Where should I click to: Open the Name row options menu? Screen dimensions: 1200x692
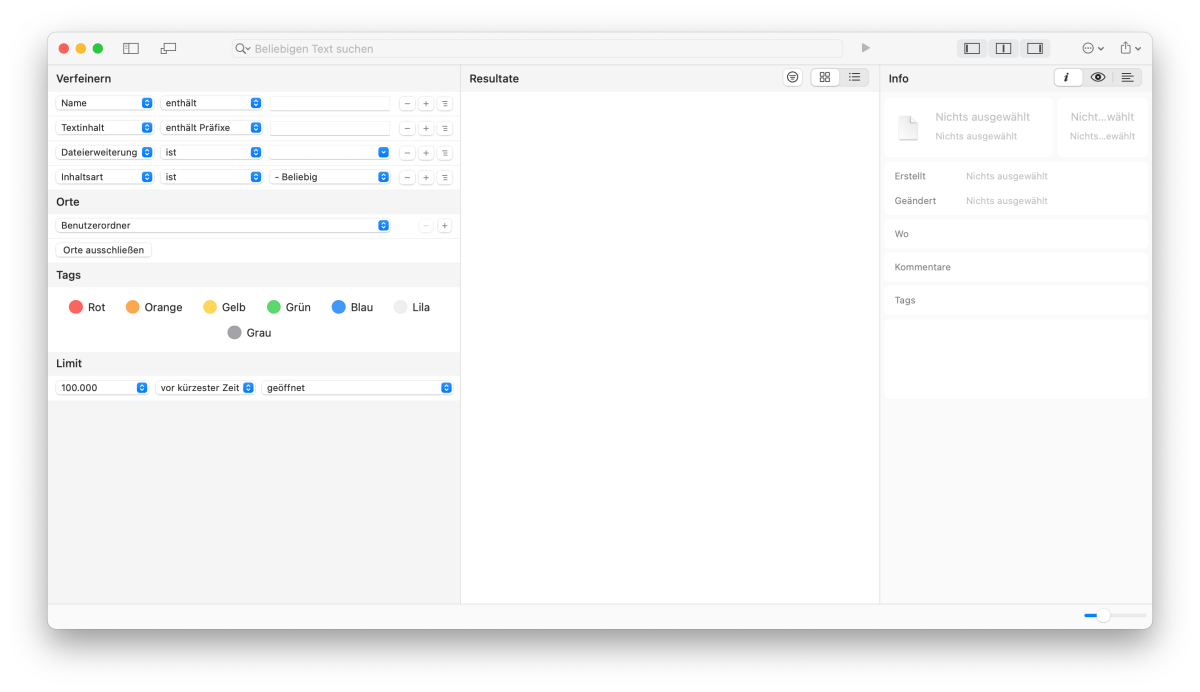click(x=445, y=103)
